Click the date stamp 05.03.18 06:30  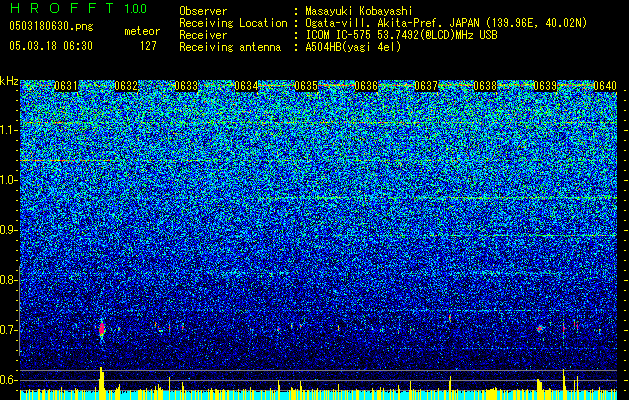(x=51, y=46)
